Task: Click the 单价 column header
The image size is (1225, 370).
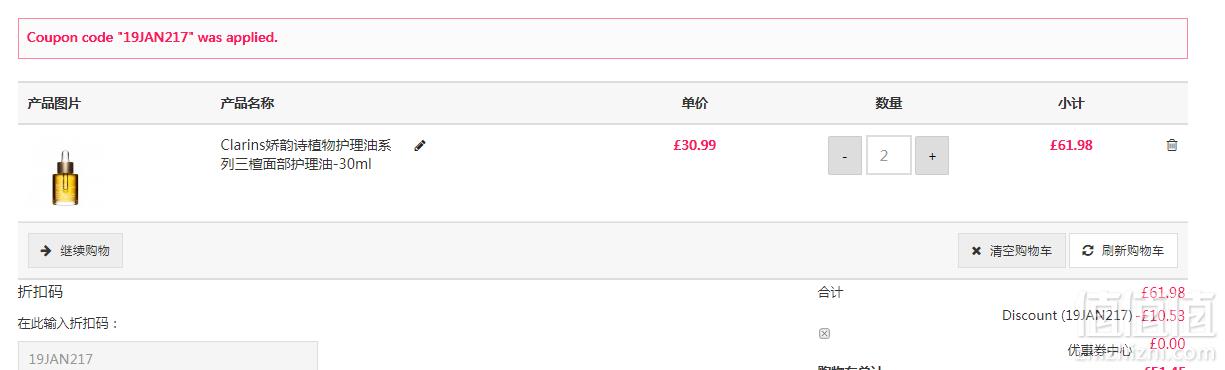Action: point(695,103)
